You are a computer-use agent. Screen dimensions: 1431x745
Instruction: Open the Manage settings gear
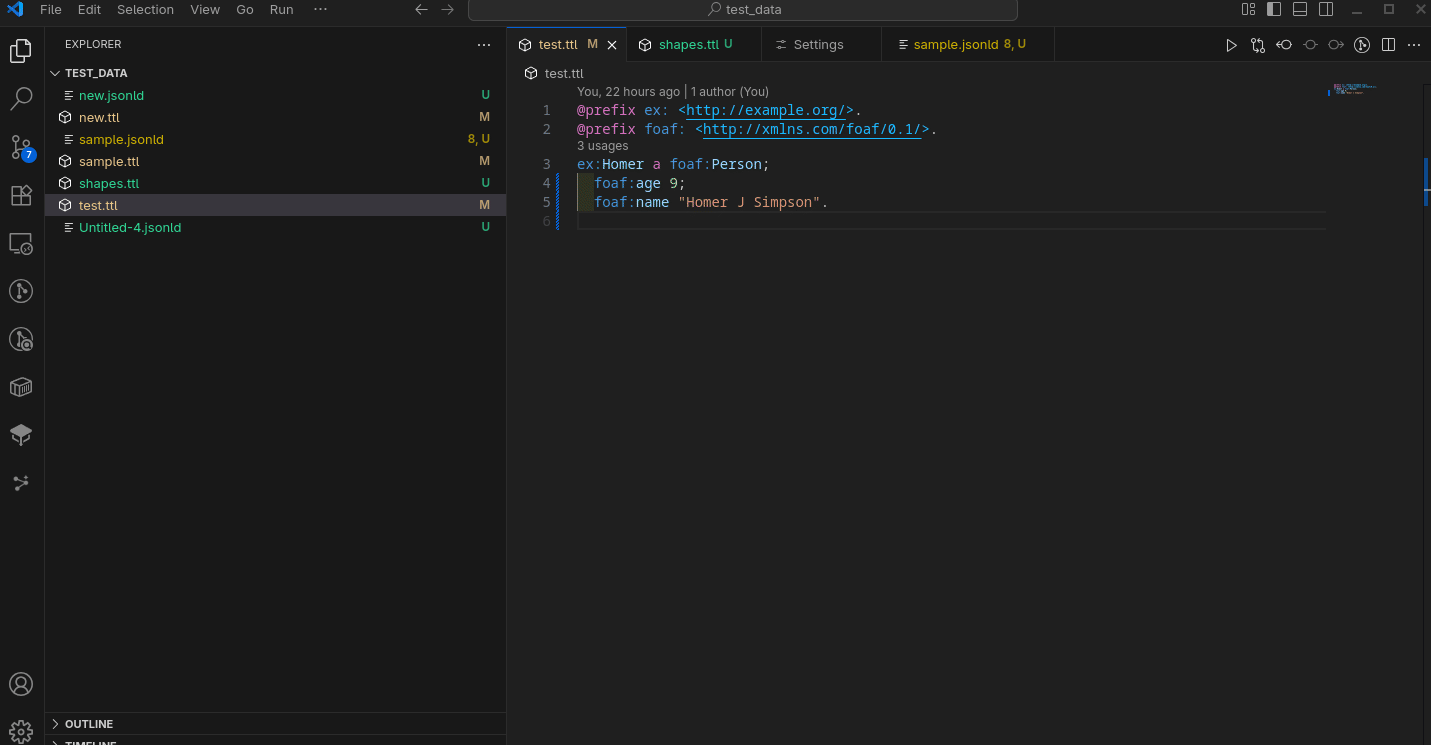[x=21, y=731]
